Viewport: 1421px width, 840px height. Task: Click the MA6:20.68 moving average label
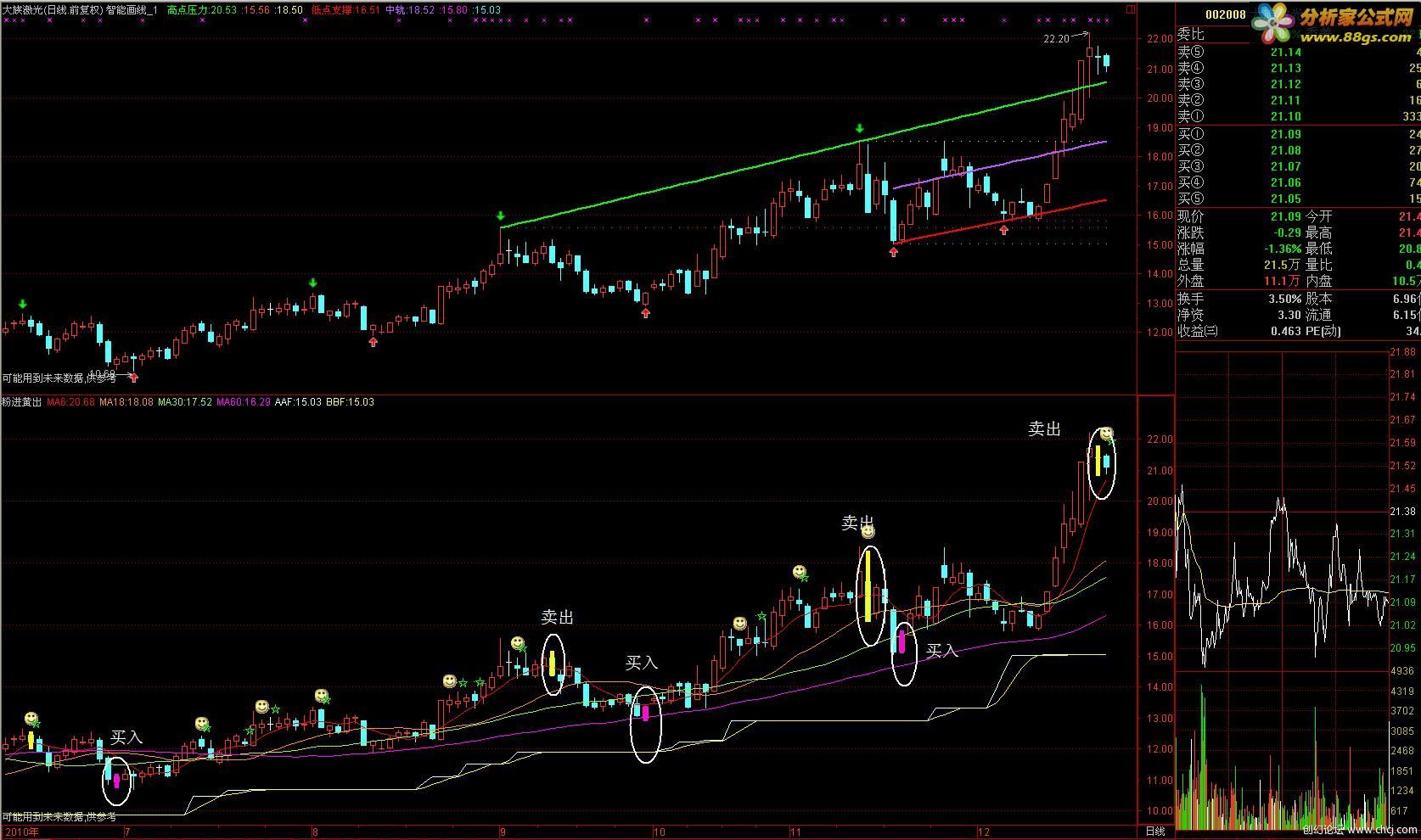point(70,402)
